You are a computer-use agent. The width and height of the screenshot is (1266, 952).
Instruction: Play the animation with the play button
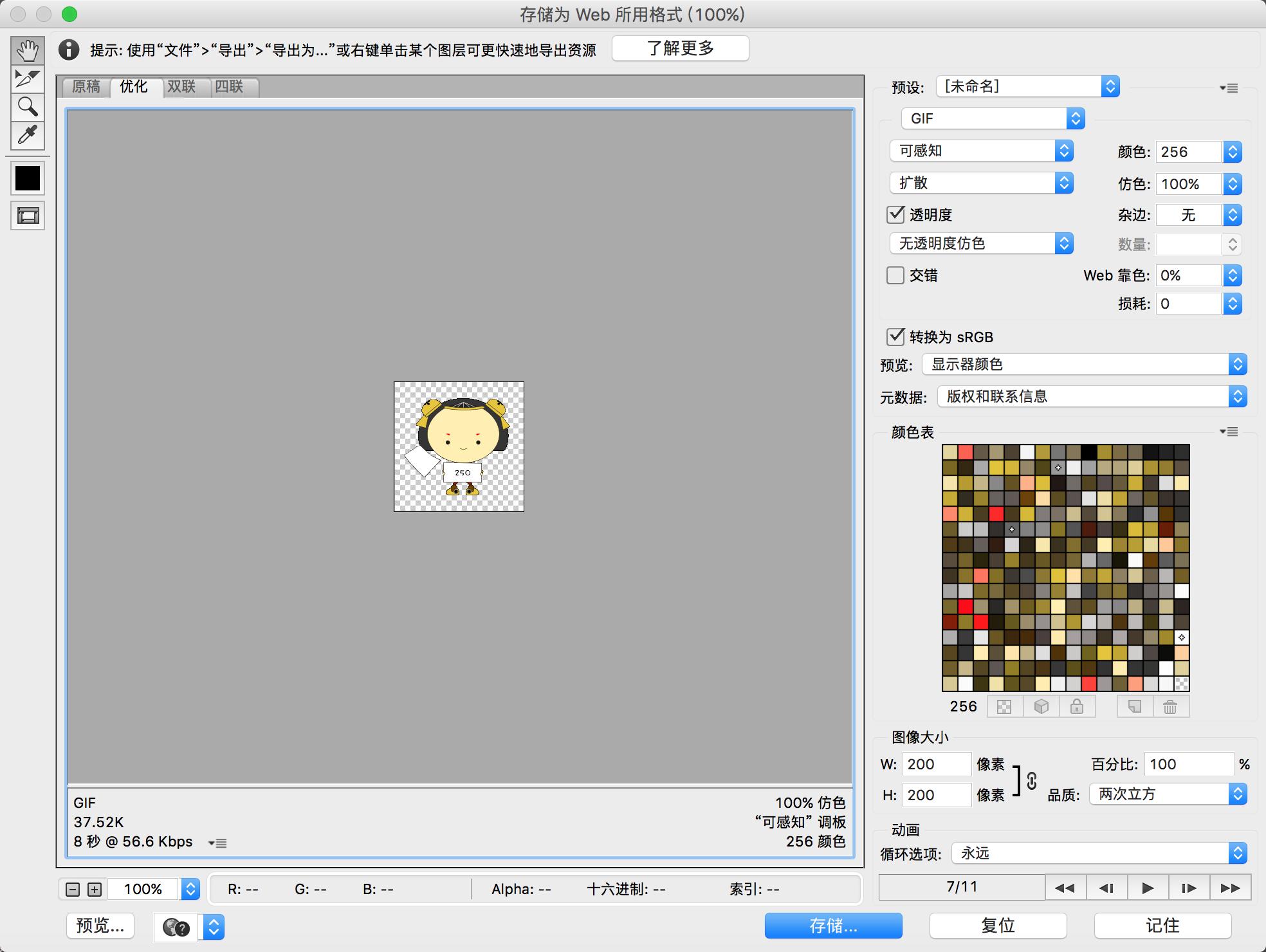coord(1147,888)
